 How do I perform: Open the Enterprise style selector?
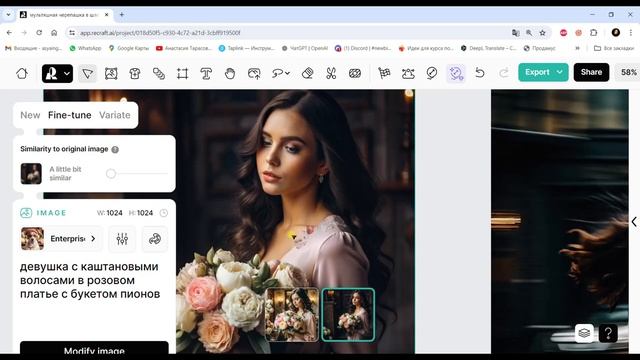[61, 238]
